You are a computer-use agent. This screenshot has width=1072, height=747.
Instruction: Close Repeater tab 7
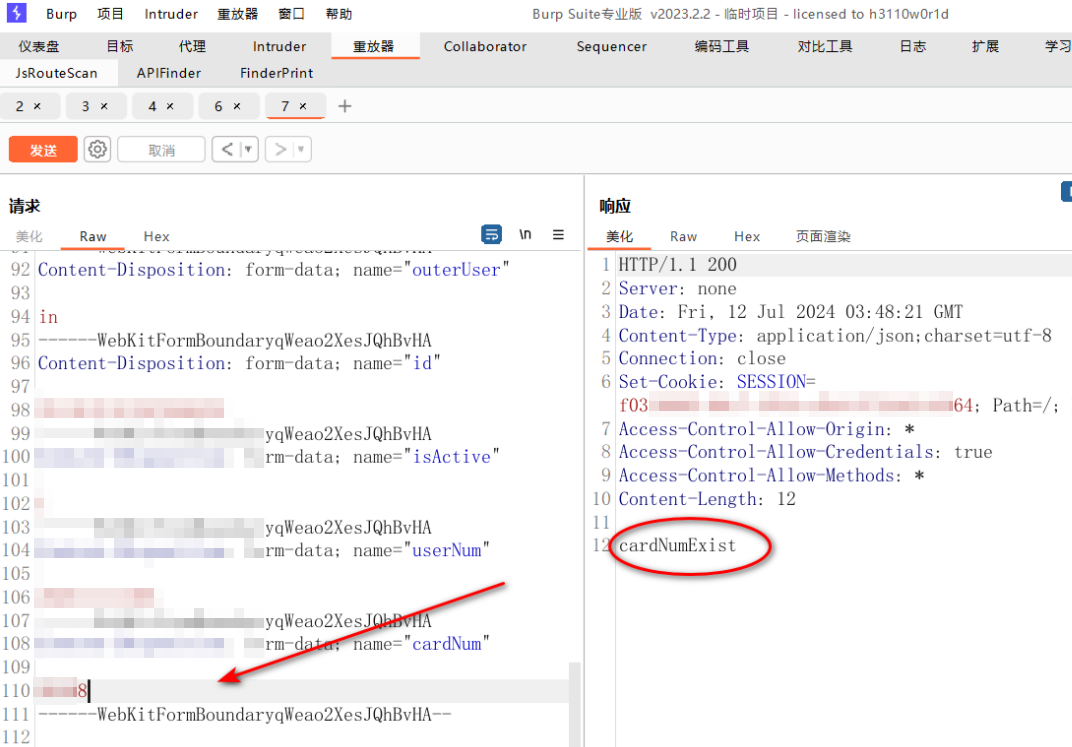click(303, 106)
